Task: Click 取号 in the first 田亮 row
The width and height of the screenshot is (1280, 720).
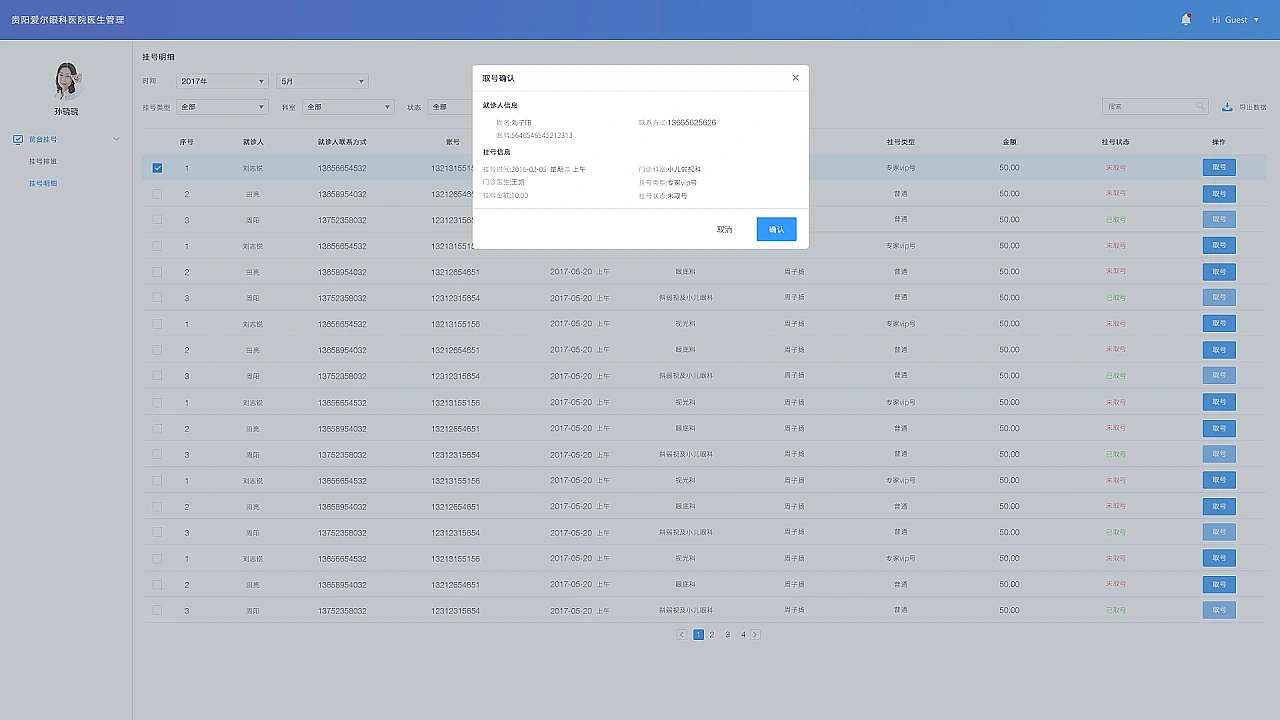Action: 1219,194
